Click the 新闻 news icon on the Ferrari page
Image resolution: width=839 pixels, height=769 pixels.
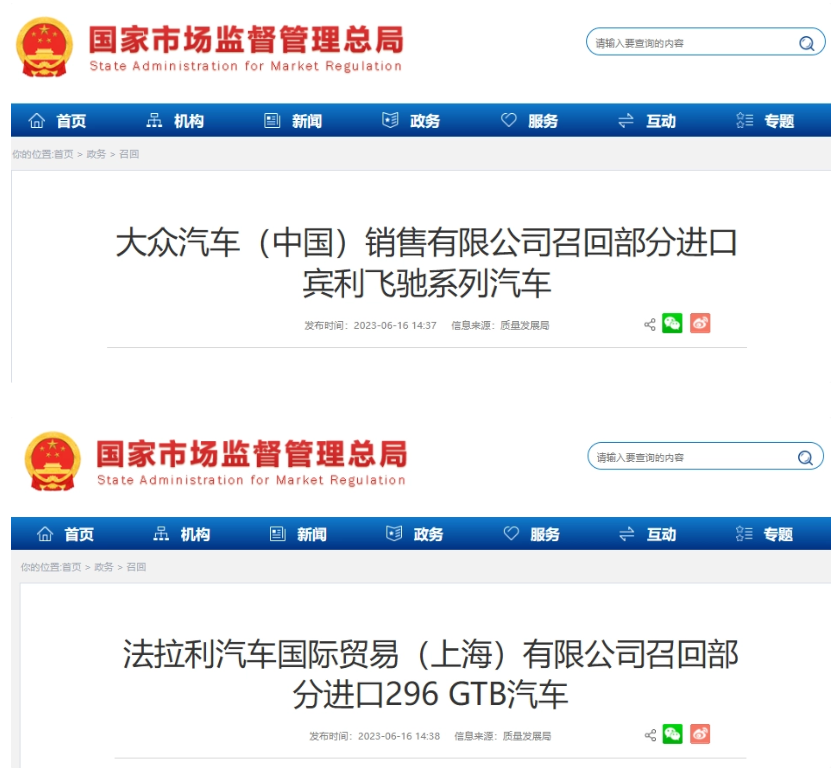tap(278, 534)
